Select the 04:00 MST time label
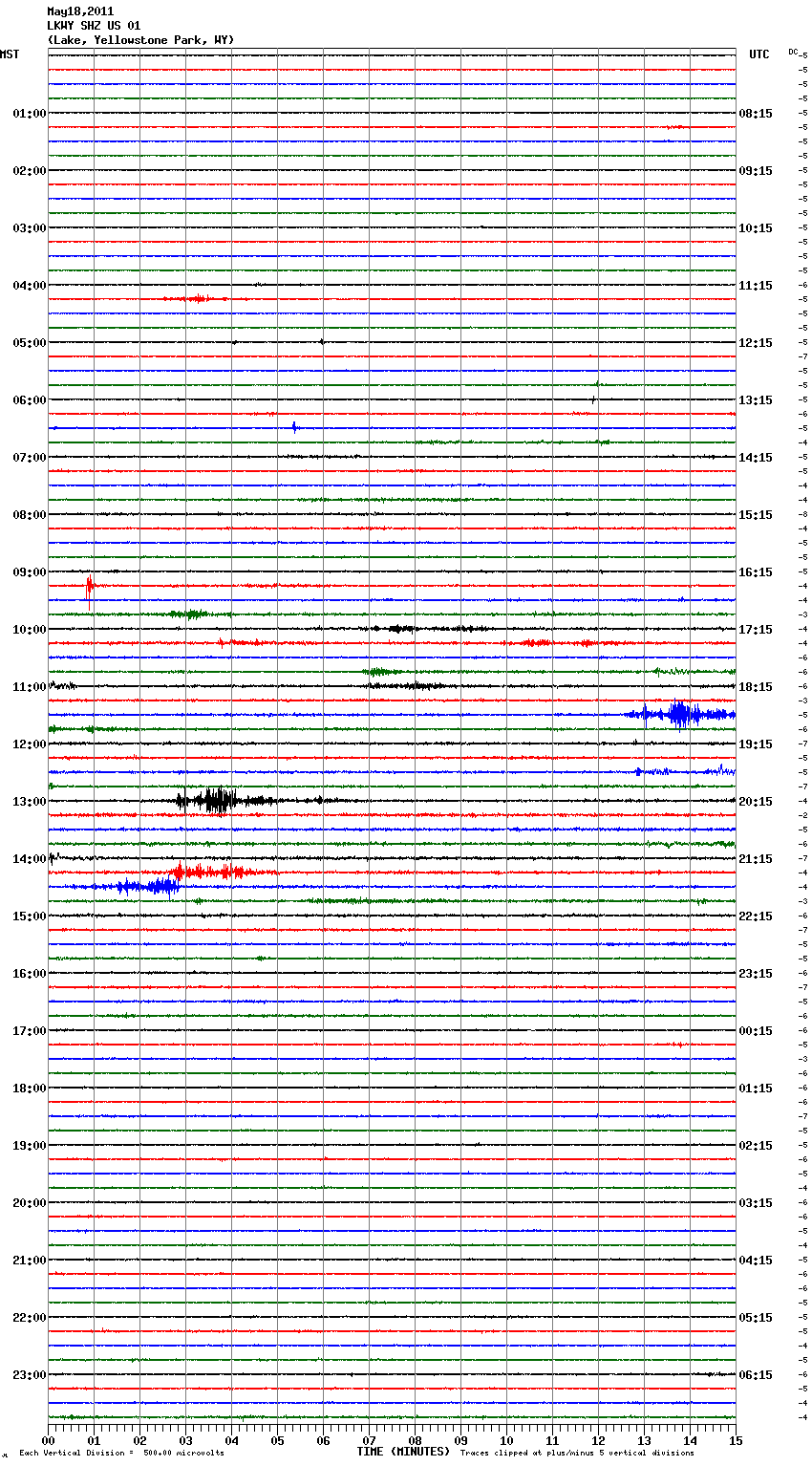Image resolution: width=812 pixels, height=1466 pixels. pos(29,286)
